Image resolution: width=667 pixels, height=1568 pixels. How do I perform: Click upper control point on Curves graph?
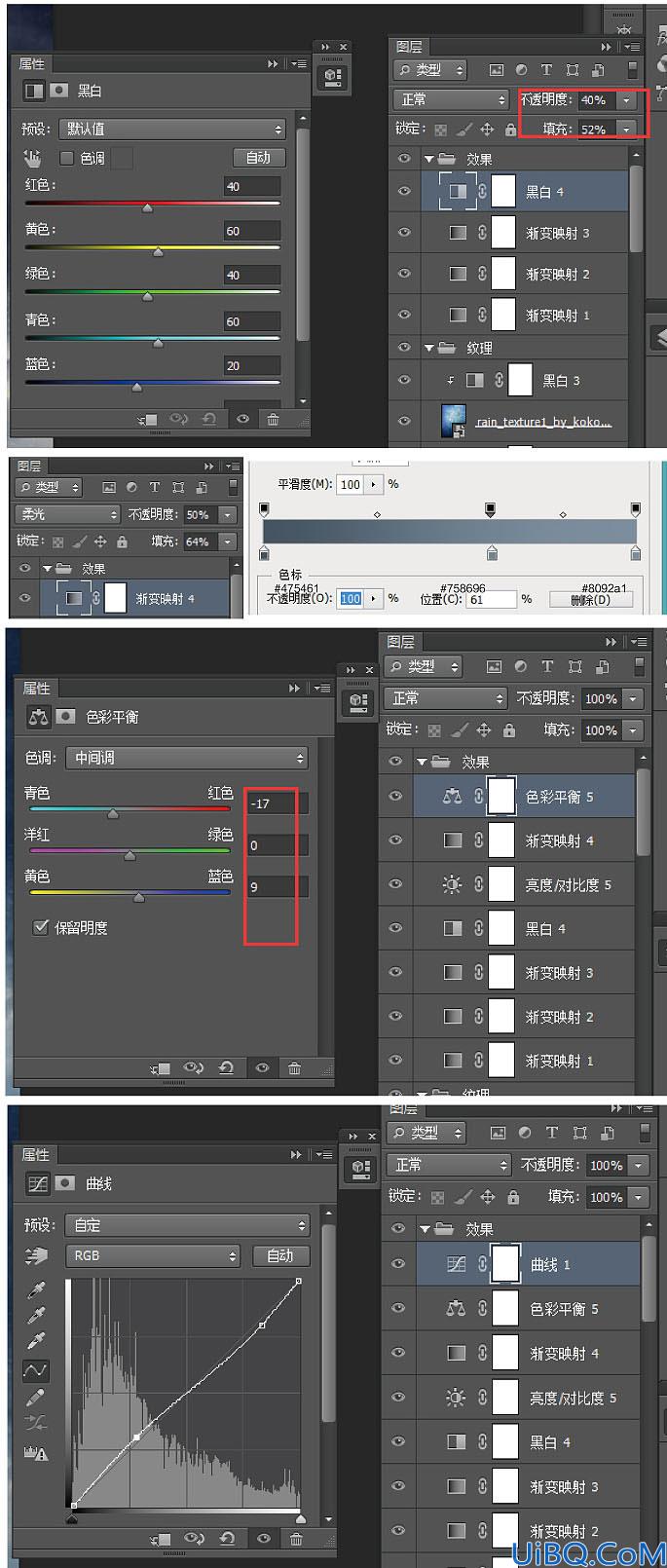[x=262, y=1325]
